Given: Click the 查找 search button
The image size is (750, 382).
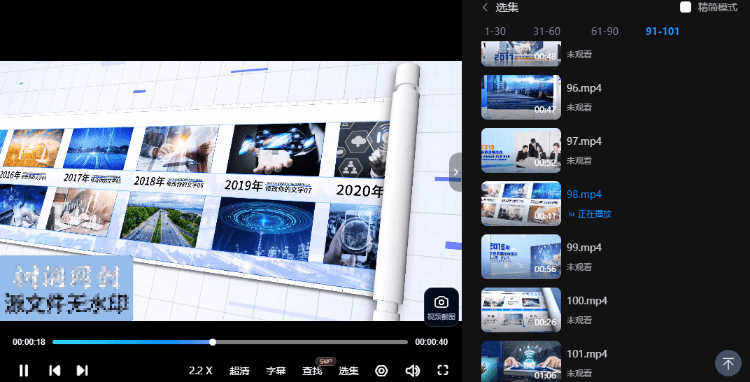Looking at the screenshot, I should tap(312, 371).
